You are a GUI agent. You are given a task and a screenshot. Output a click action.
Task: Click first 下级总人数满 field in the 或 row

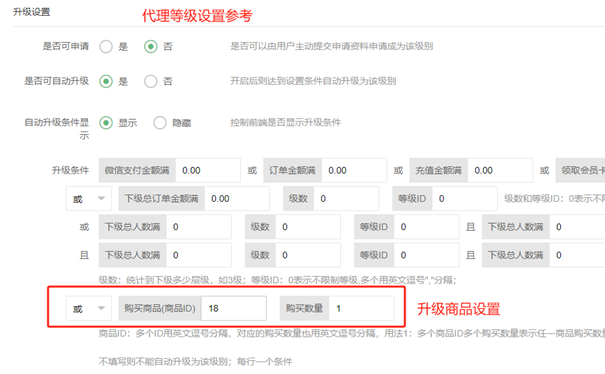point(199,227)
